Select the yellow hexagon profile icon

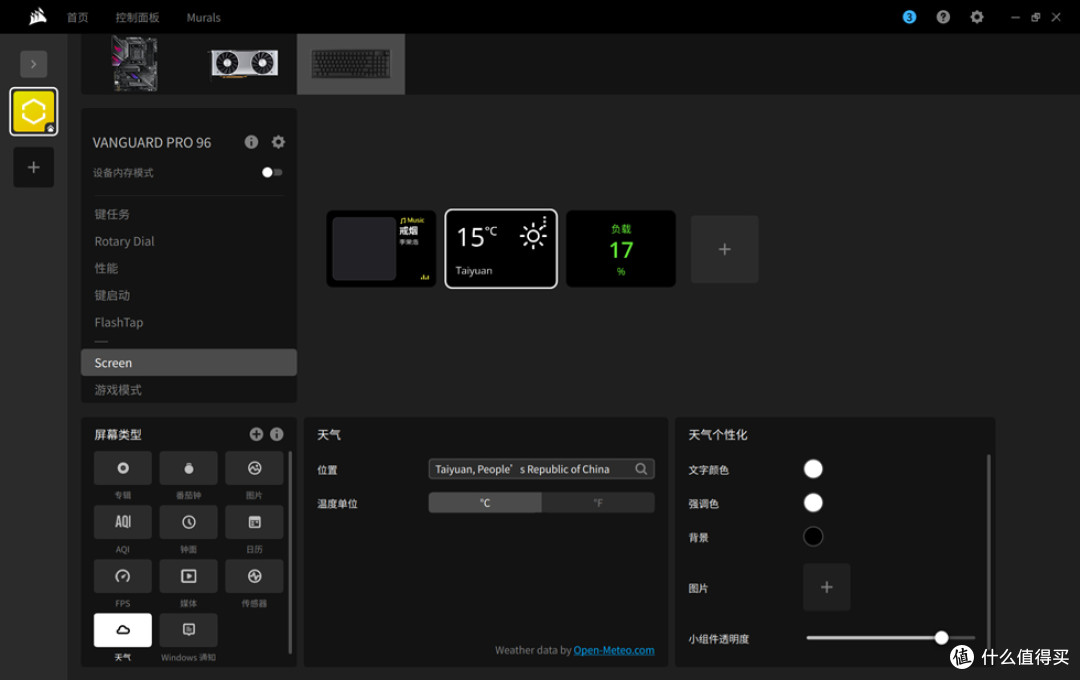pyautogui.click(x=34, y=112)
